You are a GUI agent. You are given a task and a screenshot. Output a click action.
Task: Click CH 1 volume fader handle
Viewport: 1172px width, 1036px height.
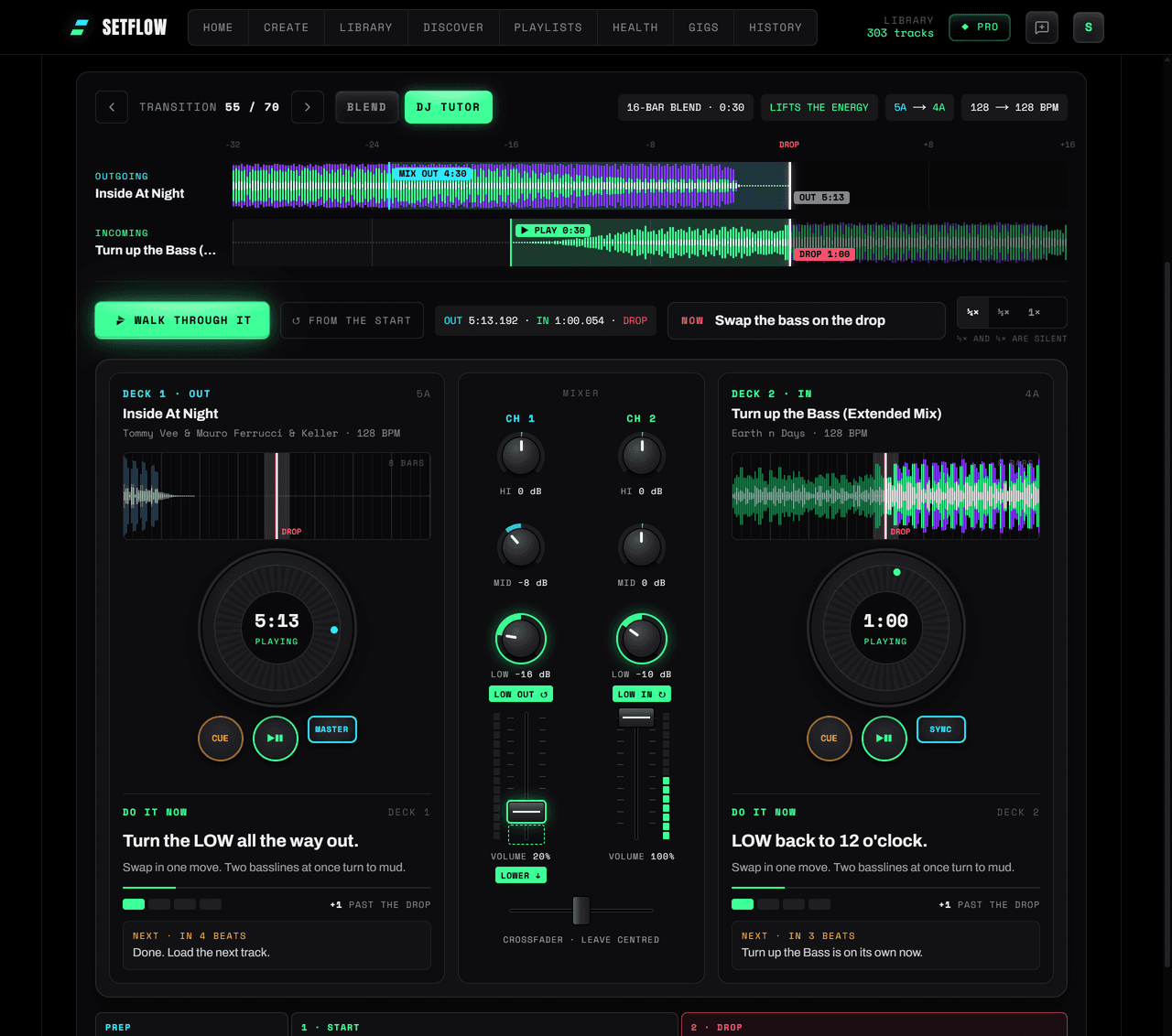pos(526,811)
